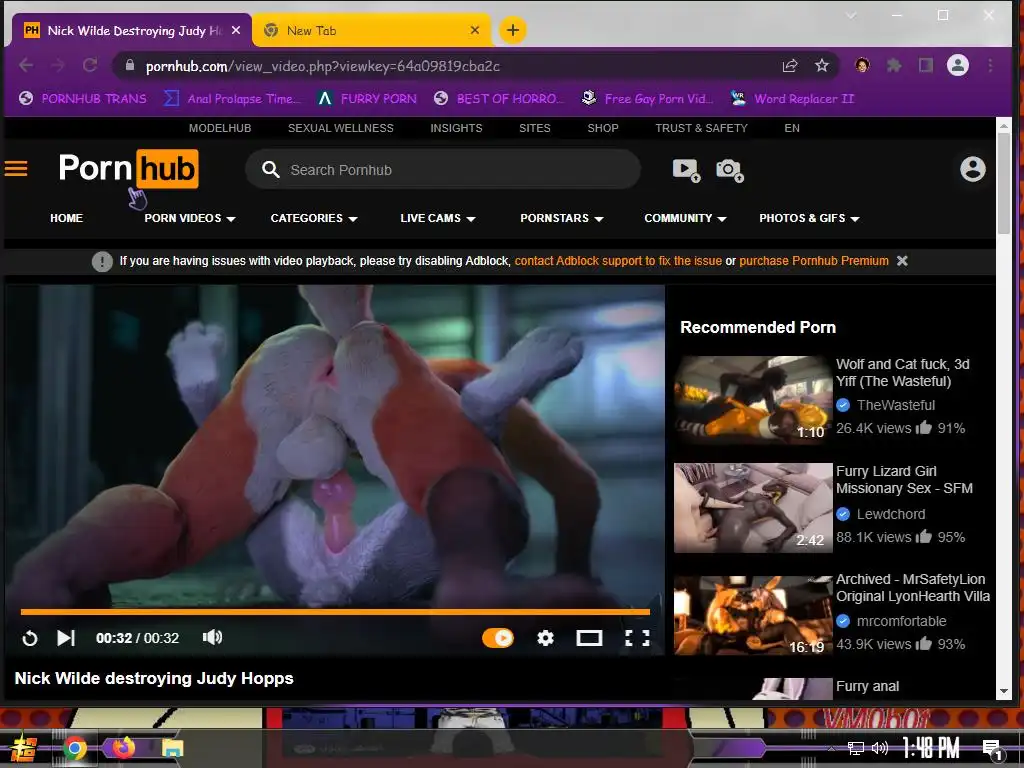The height and width of the screenshot is (768, 1024).
Task: Open Chrome profile avatar button
Action: (958, 65)
